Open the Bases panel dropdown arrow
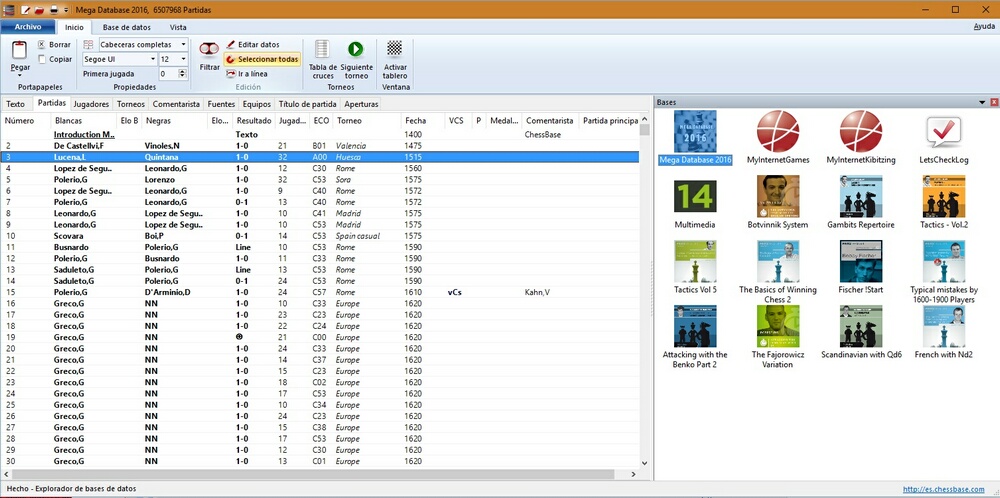 click(x=983, y=103)
